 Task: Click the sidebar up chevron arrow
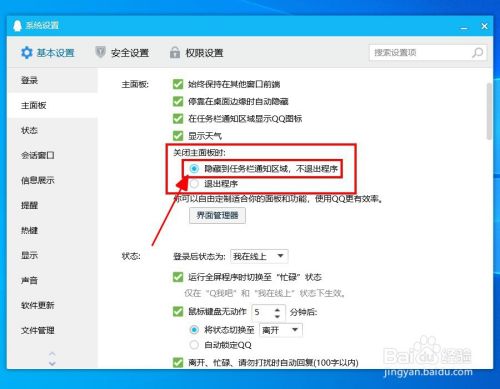[x=52, y=354]
